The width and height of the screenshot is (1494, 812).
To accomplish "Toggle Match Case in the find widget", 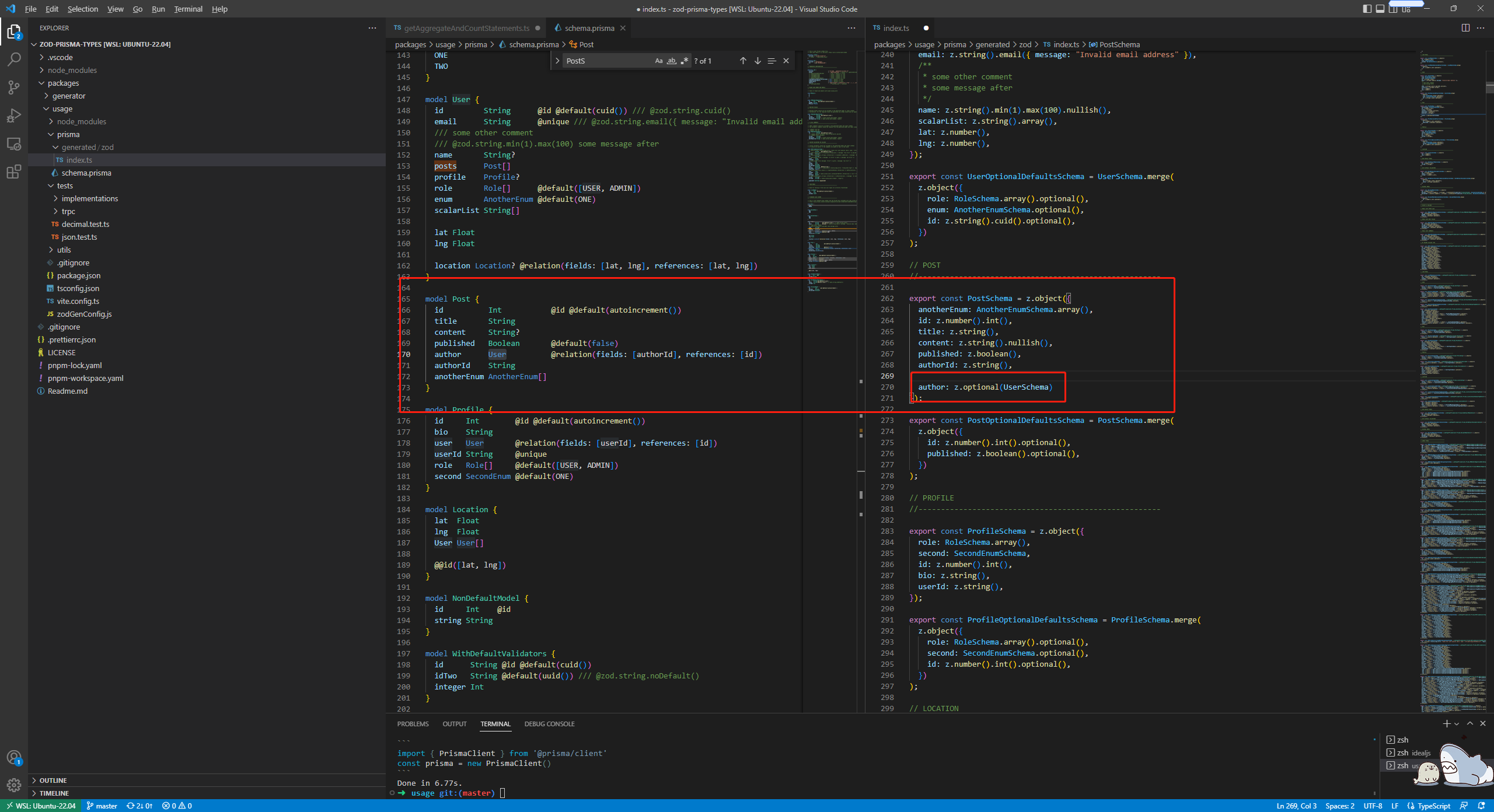I will 658,60.
